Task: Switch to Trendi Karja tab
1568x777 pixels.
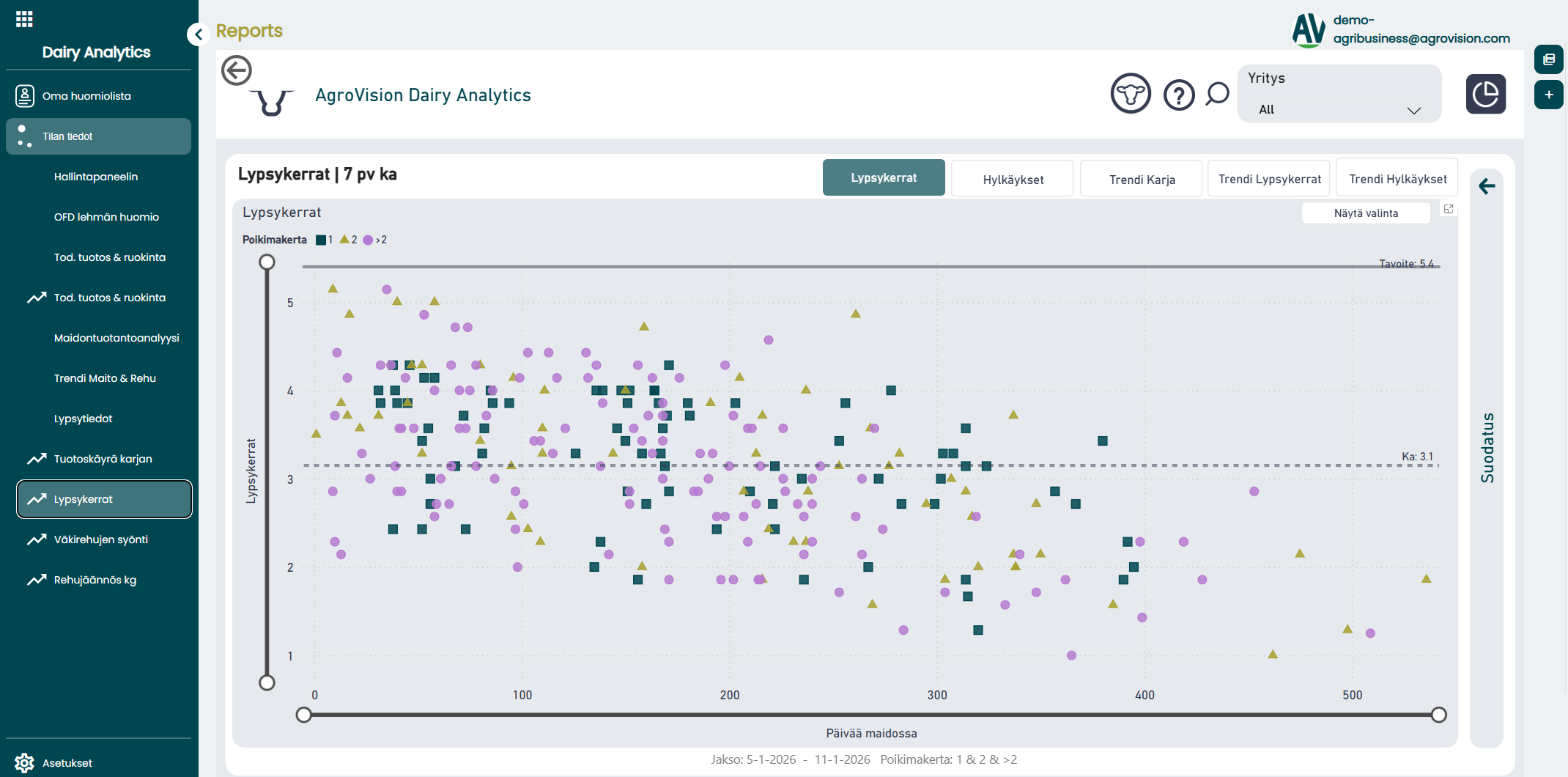Action: pyautogui.click(x=1141, y=179)
